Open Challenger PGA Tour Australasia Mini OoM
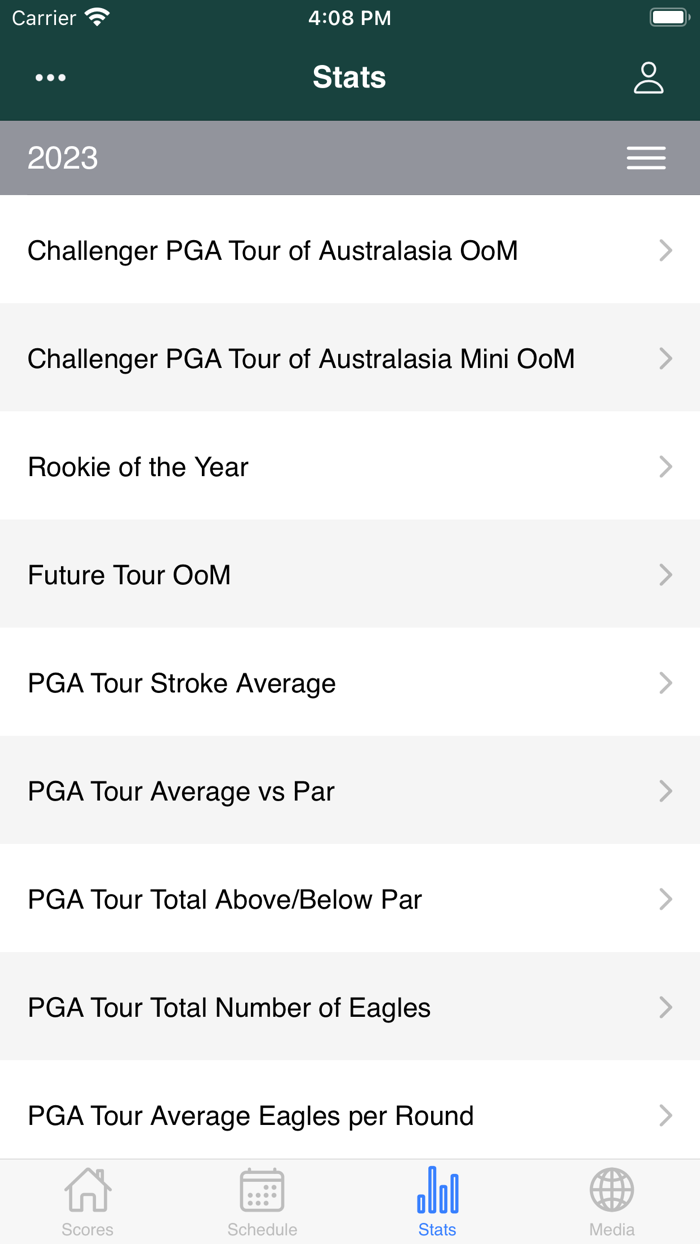Viewport: 700px width, 1244px height. (x=350, y=358)
